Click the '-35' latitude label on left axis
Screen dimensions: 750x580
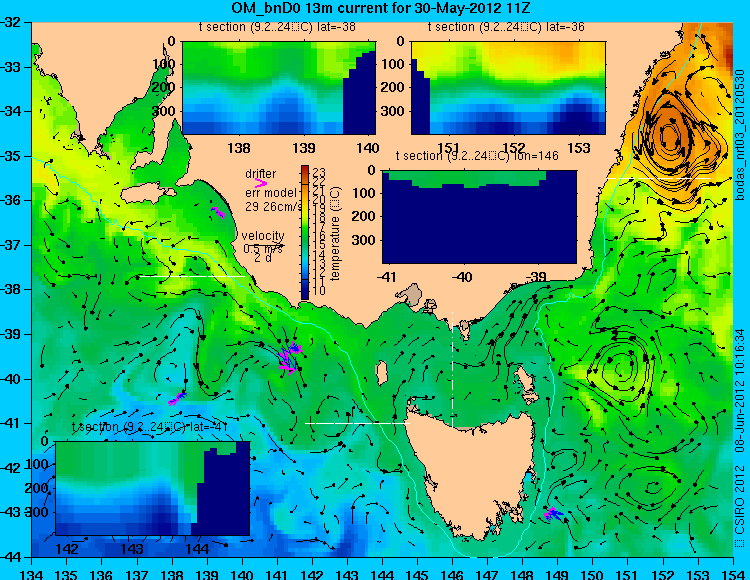tap(10, 156)
